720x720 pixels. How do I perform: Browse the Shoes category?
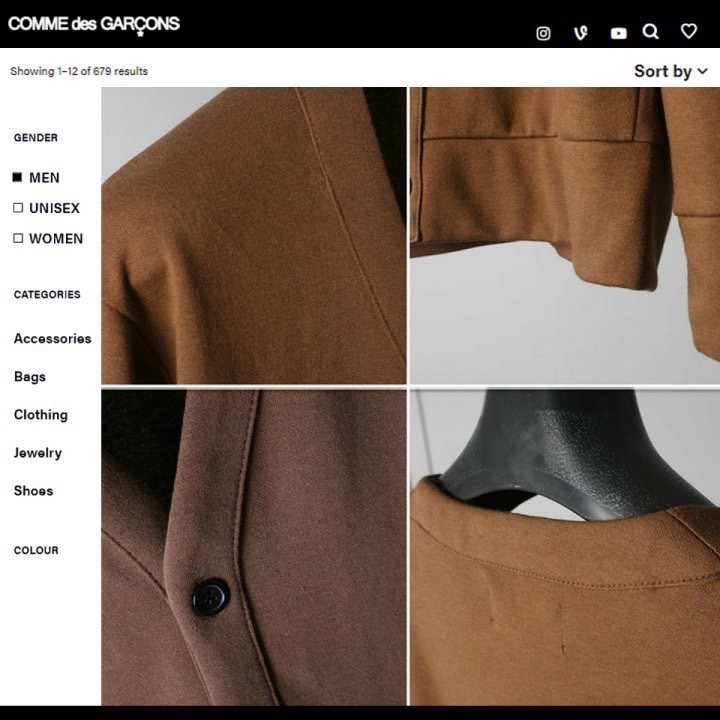click(34, 491)
